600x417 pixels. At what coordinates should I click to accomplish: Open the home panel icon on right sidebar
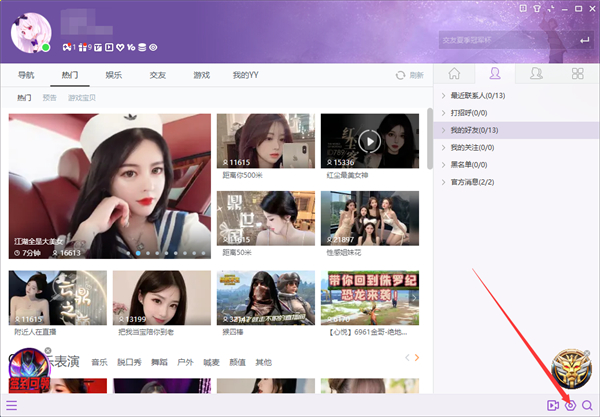455,74
